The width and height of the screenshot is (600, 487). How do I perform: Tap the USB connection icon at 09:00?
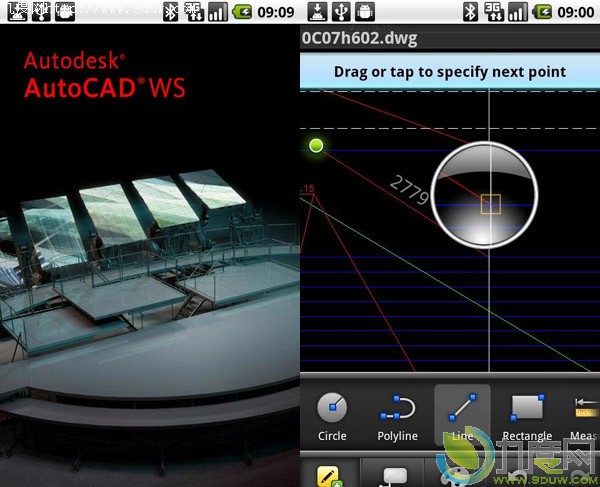click(x=341, y=12)
